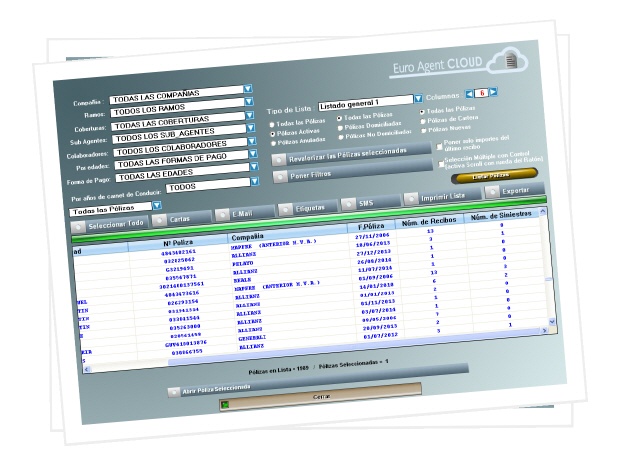Click the Seleccionar Todo button
Viewport: 620px width, 465px height.
pyautogui.click(x=110, y=225)
